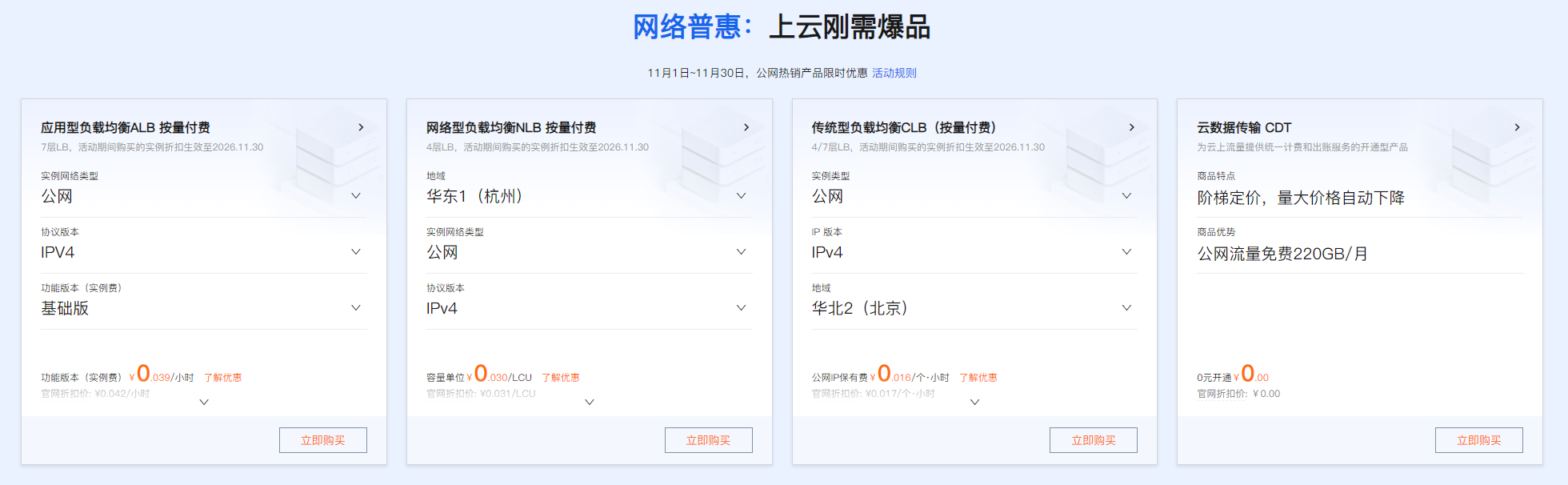
Task: Select 官网折扣价: ¥0.042/小时 text
Action: pyautogui.click(x=95, y=394)
